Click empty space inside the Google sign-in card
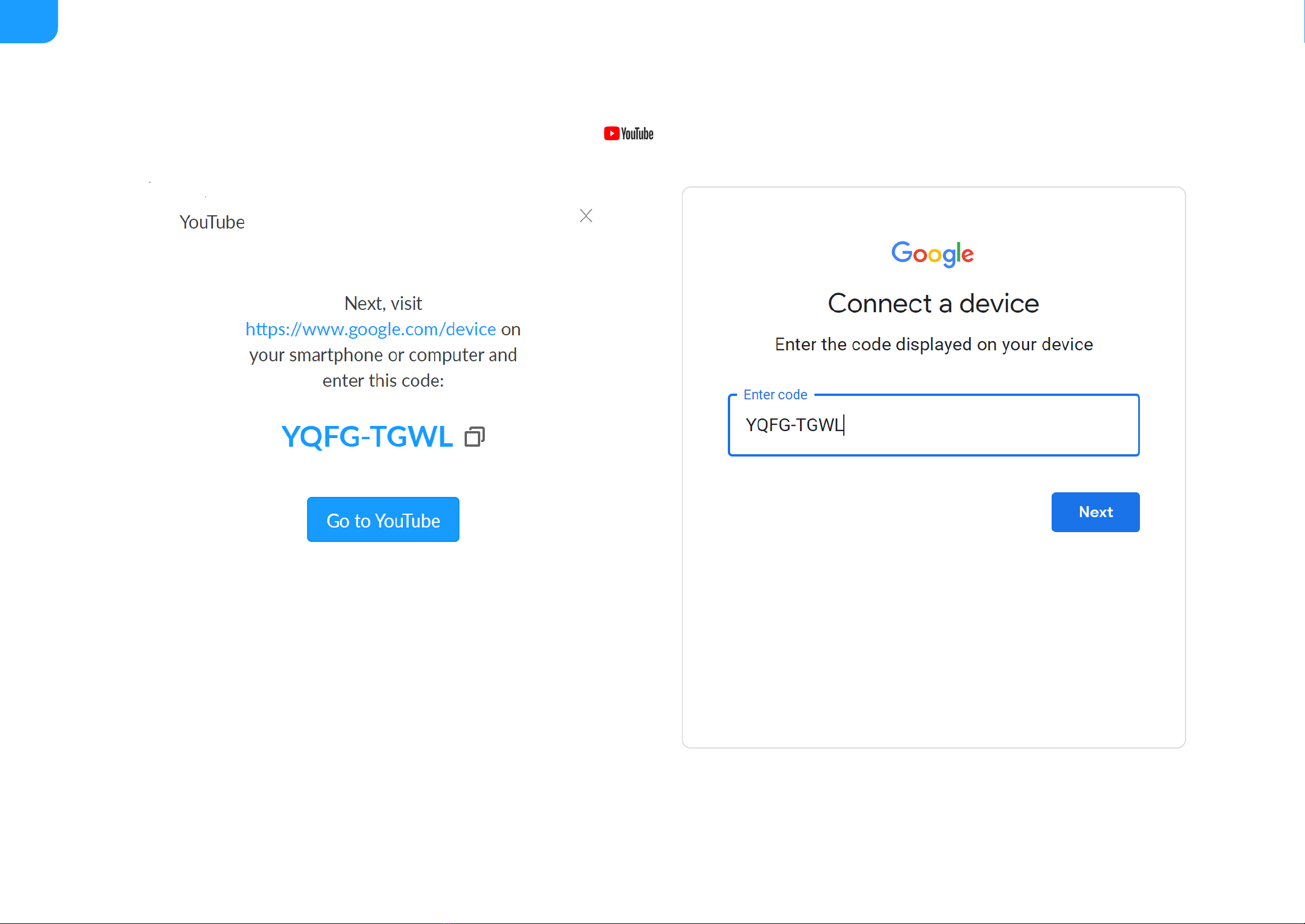1305x924 pixels. coord(933,635)
